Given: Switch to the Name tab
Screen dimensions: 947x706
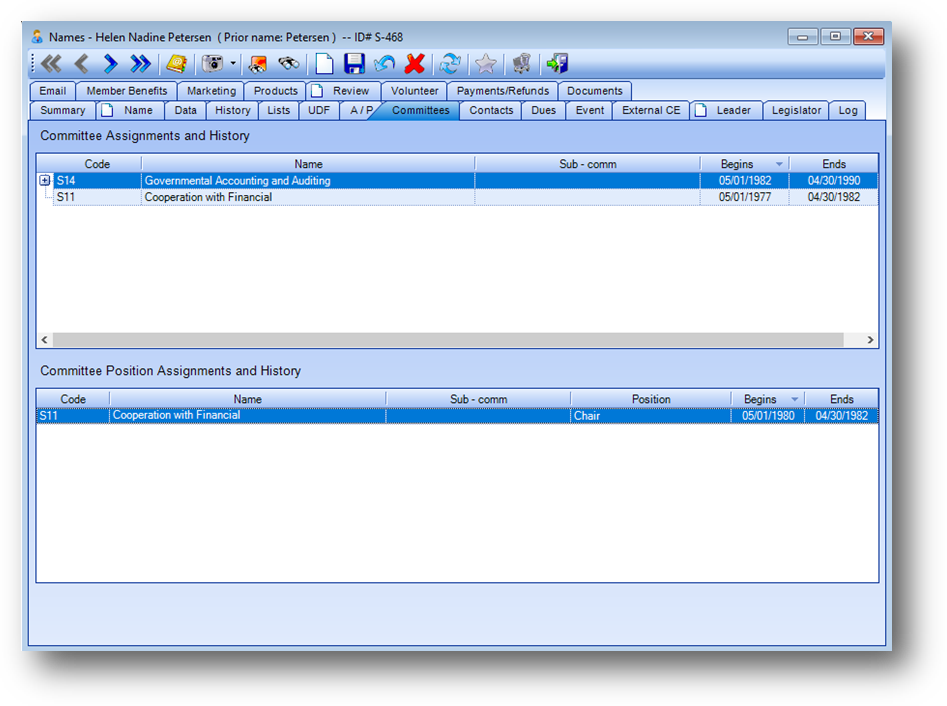Looking at the screenshot, I should pyautogui.click(x=130, y=110).
